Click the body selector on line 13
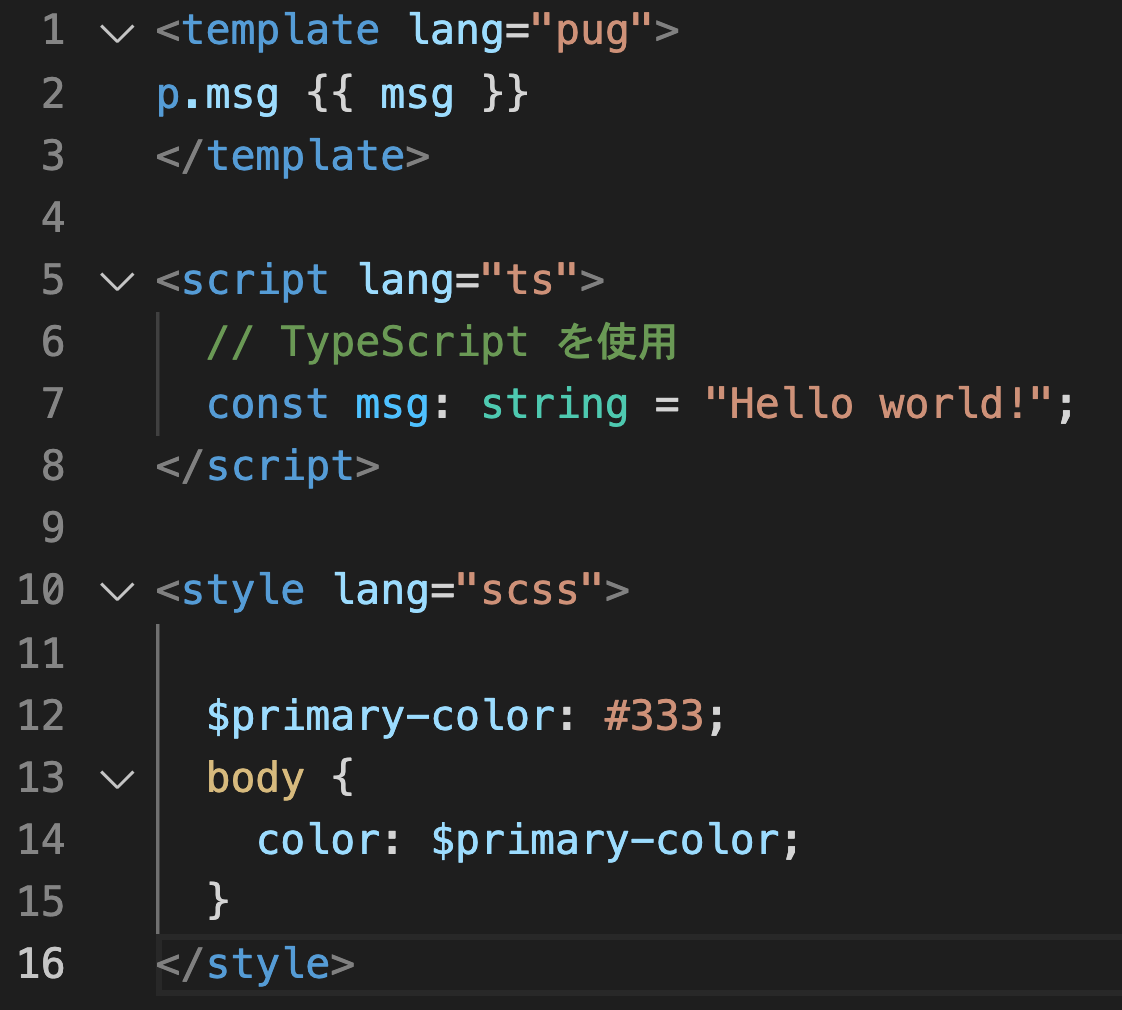The width and height of the screenshot is (1122, 1010). coord(256,777)
